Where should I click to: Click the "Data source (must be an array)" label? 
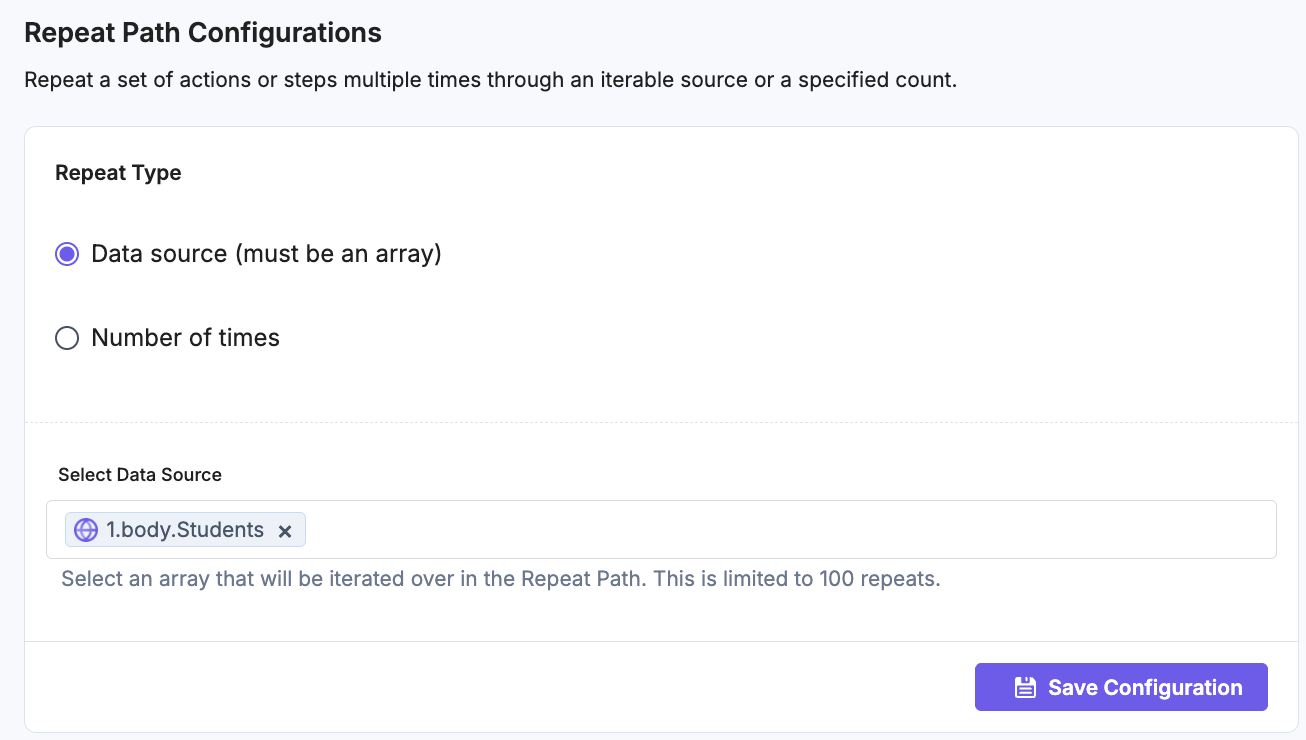point(266,254)
